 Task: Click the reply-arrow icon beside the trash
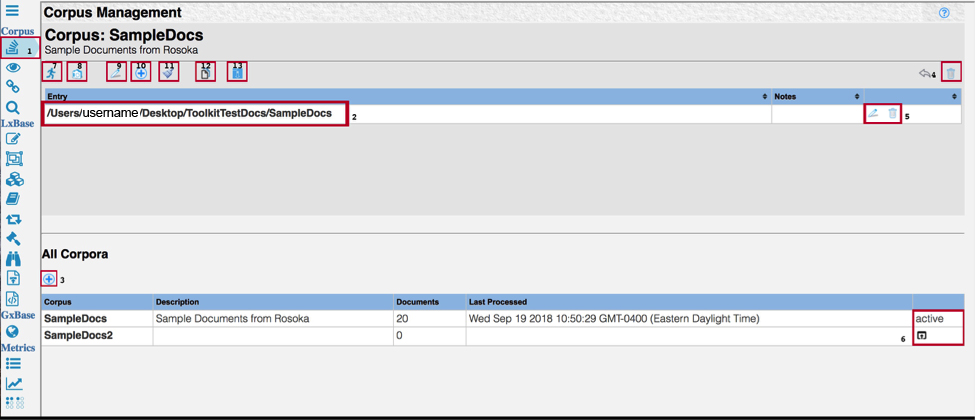point(925,74)
